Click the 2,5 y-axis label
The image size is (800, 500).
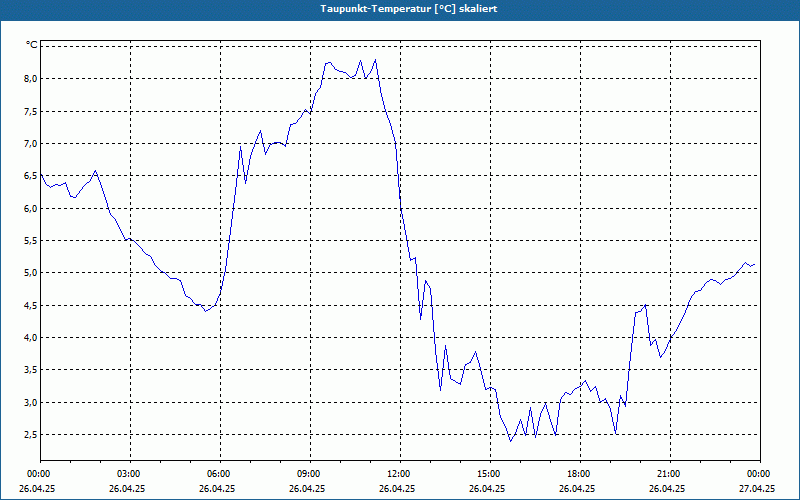click(x=31, y=435)
